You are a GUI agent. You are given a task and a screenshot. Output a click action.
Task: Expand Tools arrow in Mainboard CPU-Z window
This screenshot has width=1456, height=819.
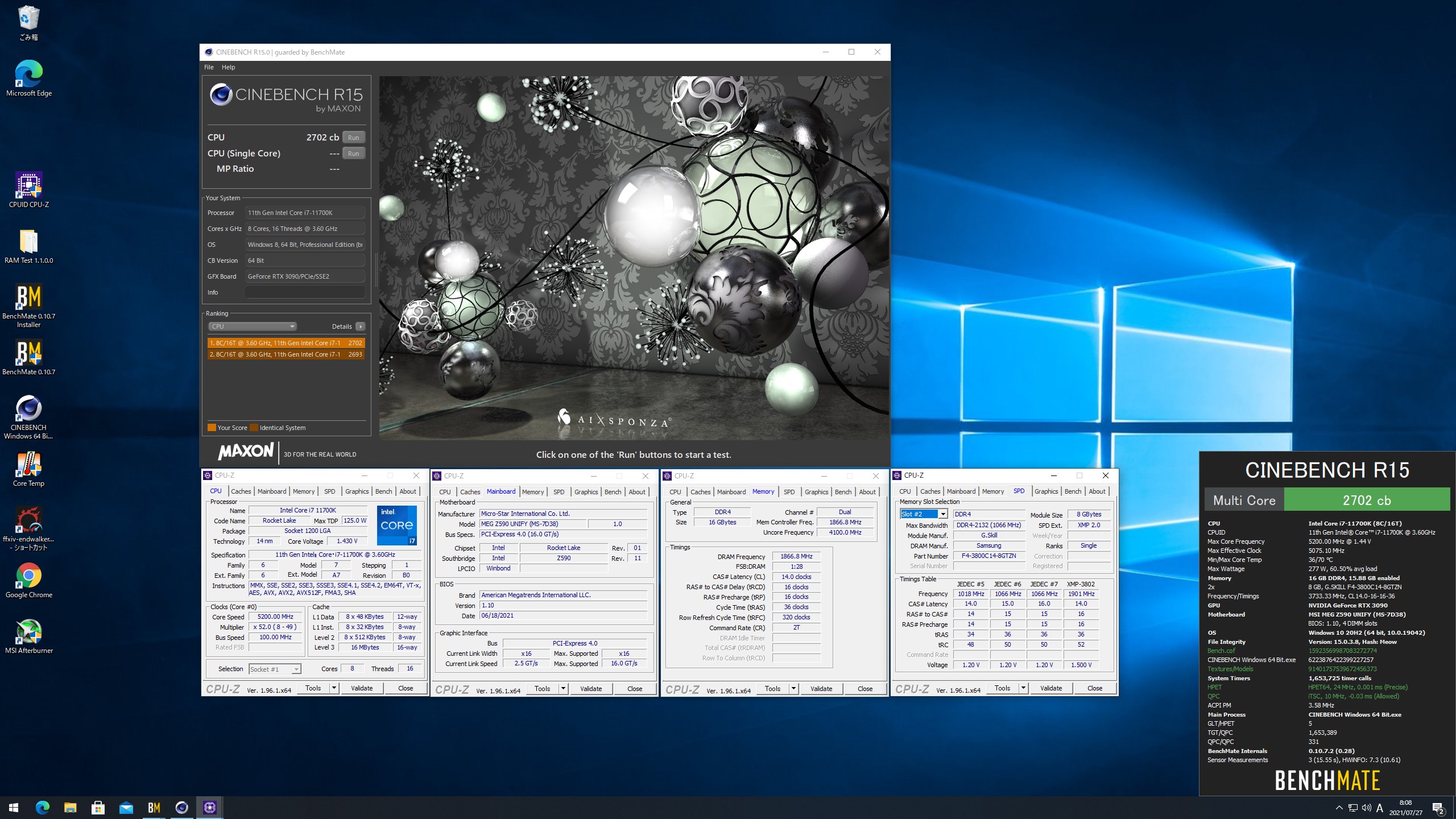pyautogui.click(x=564, y=689)
